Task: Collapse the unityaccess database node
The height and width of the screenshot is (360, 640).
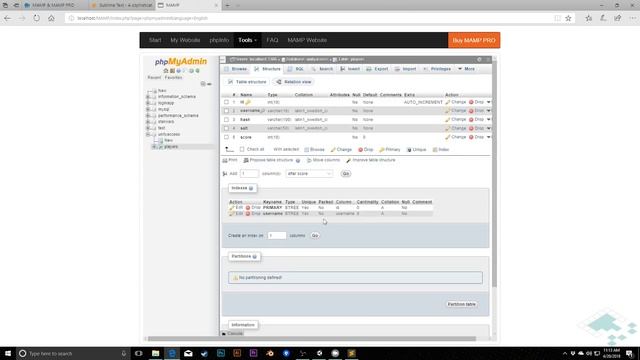Action: [148, 134]
